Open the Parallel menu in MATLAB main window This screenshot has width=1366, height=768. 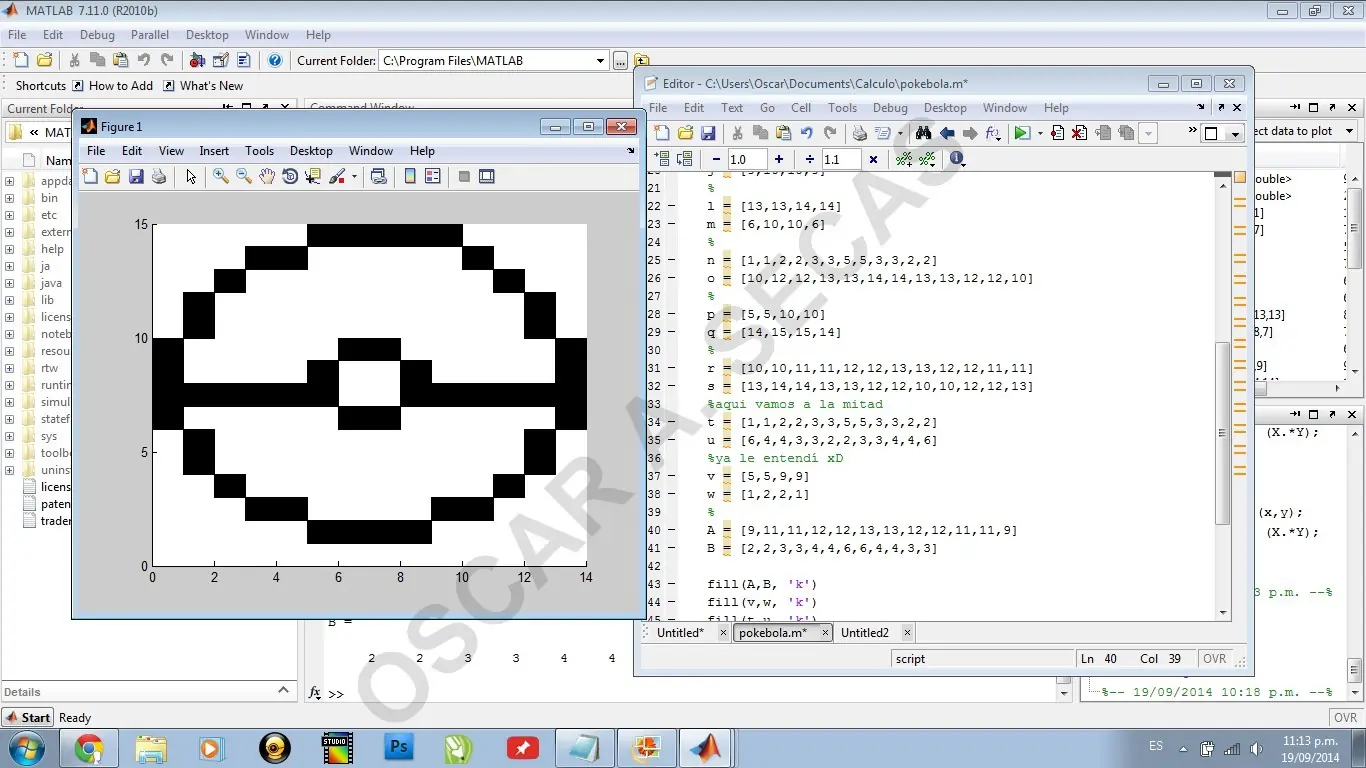point(150,35)
